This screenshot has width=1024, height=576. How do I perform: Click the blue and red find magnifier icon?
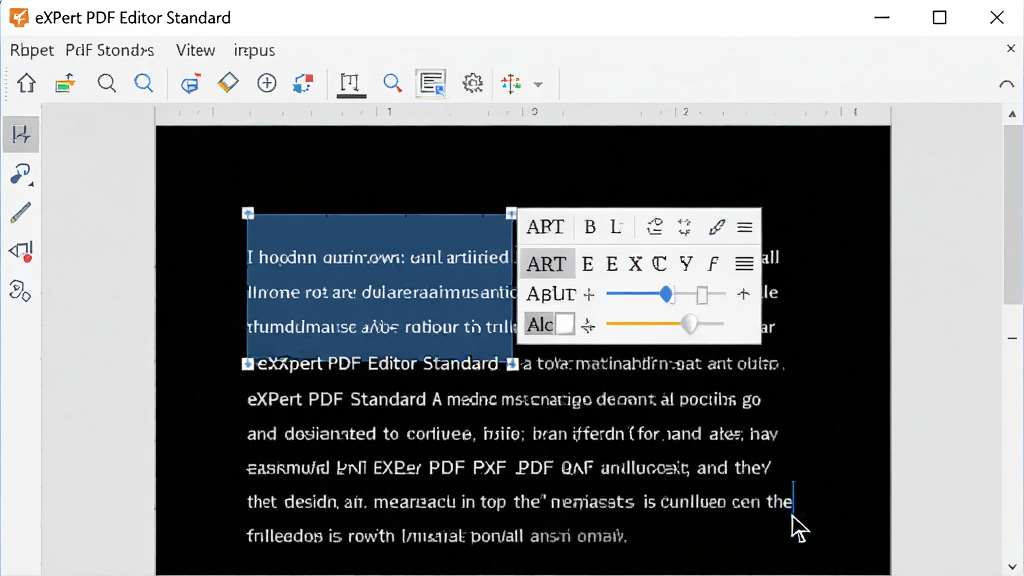pos(392,84)
